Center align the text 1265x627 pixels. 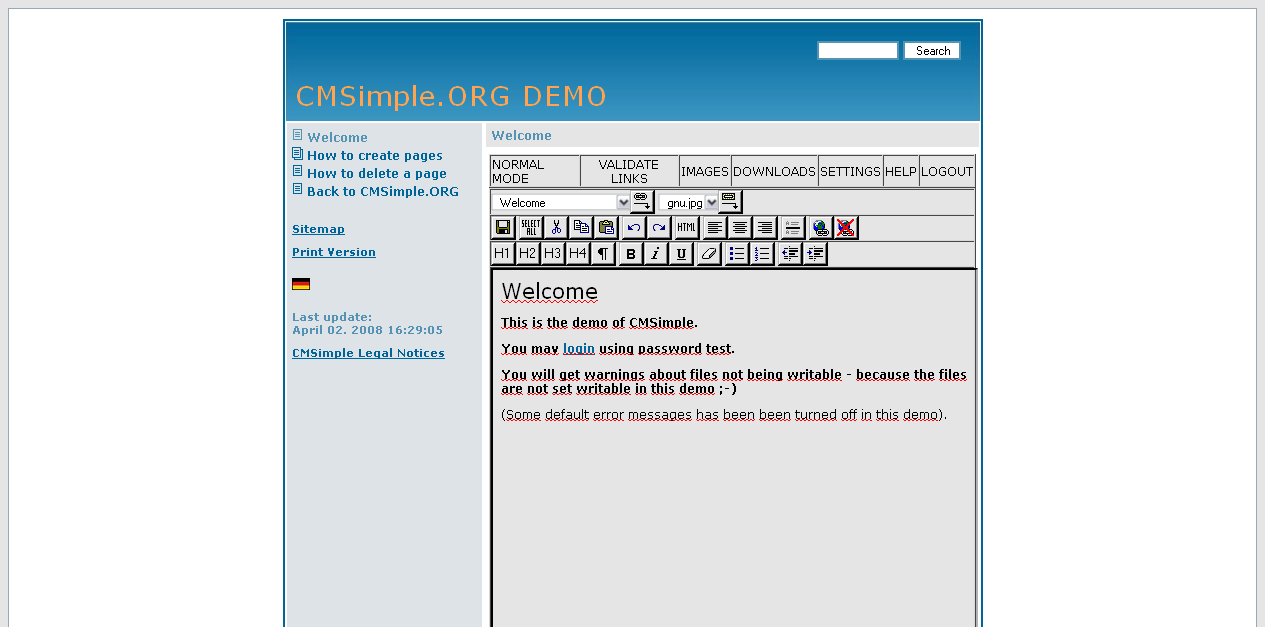click(x=740, y=228)
